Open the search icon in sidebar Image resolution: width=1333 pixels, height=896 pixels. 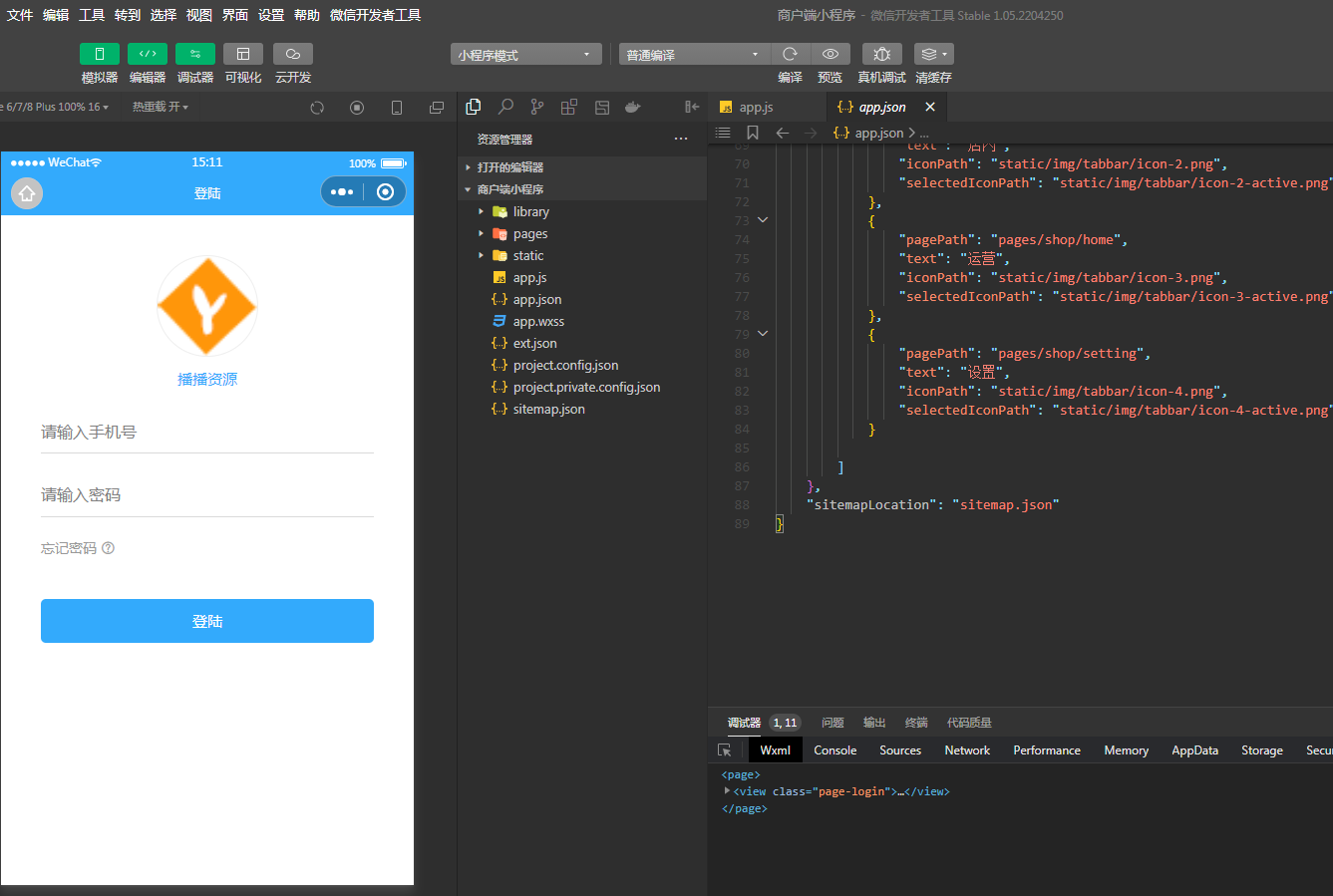point(505,107)
